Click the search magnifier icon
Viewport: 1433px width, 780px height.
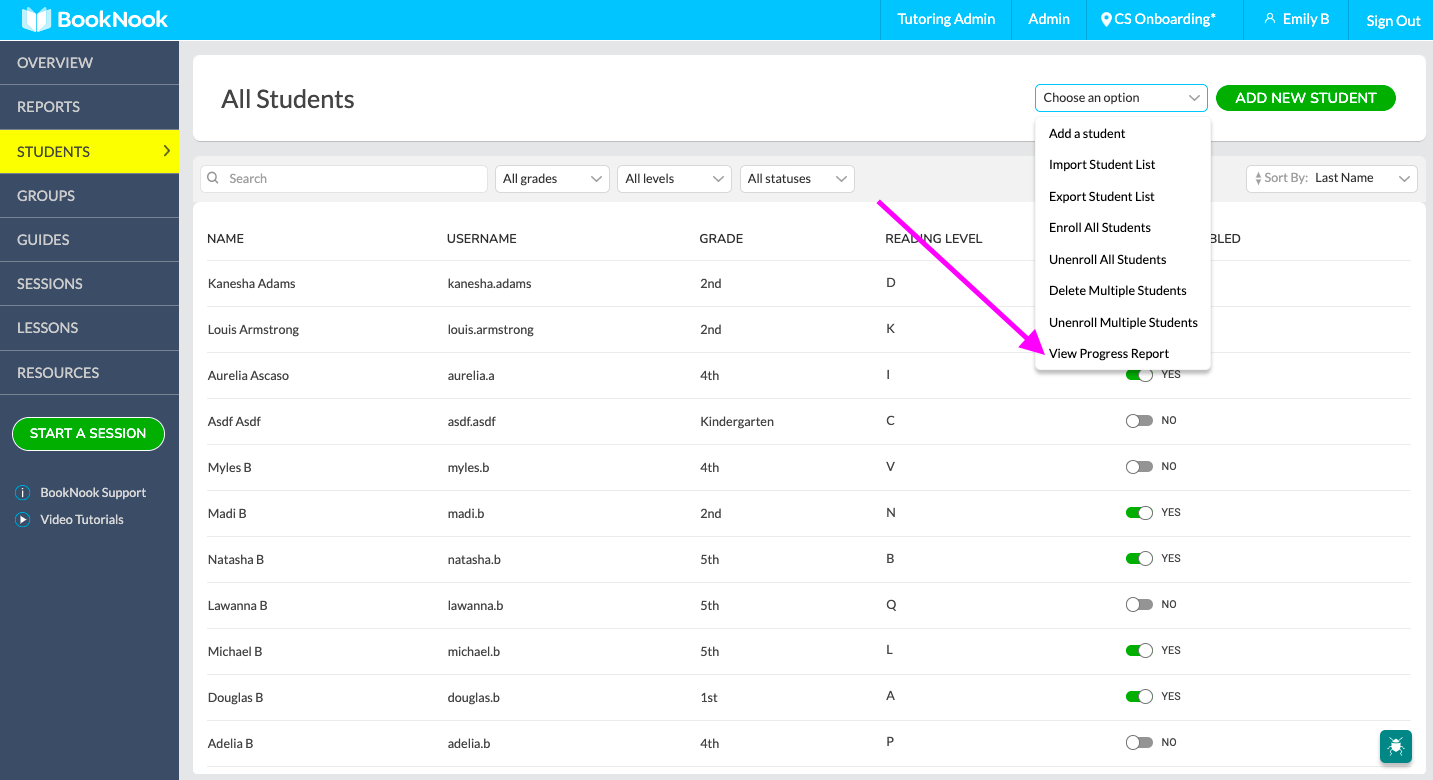(x=212, y=178)
